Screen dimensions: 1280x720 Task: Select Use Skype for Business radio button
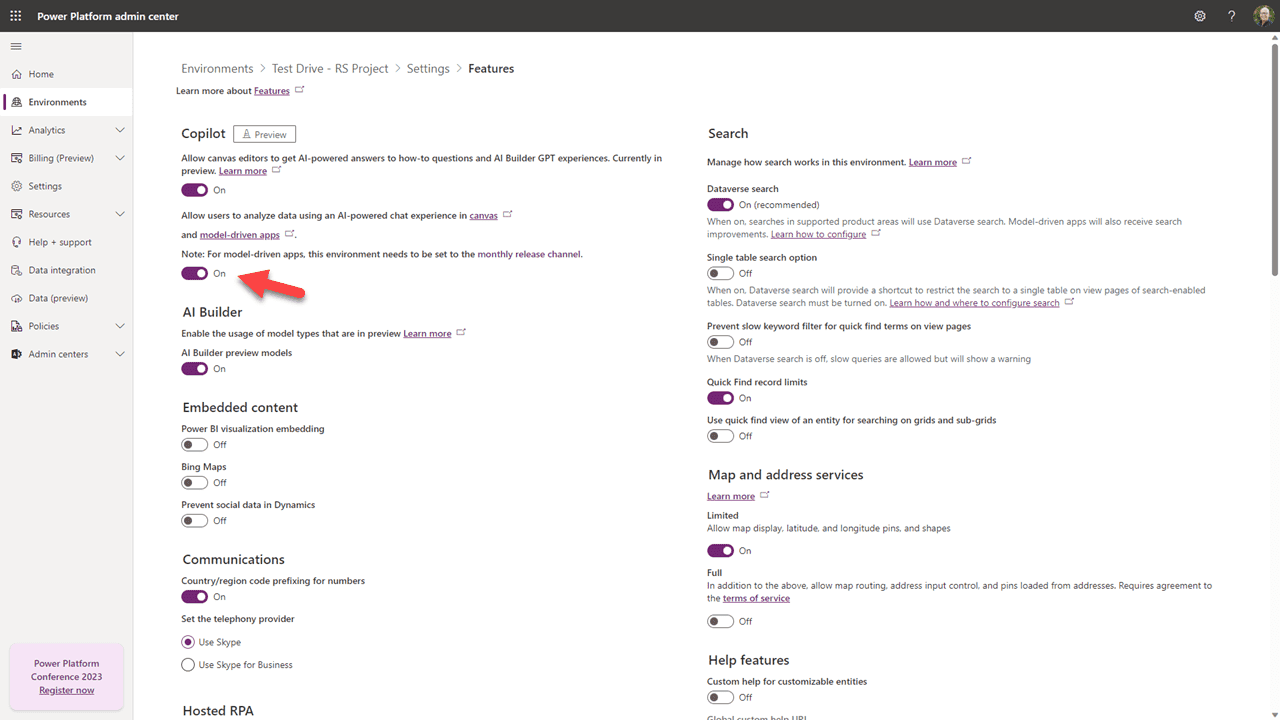point(188,665)
